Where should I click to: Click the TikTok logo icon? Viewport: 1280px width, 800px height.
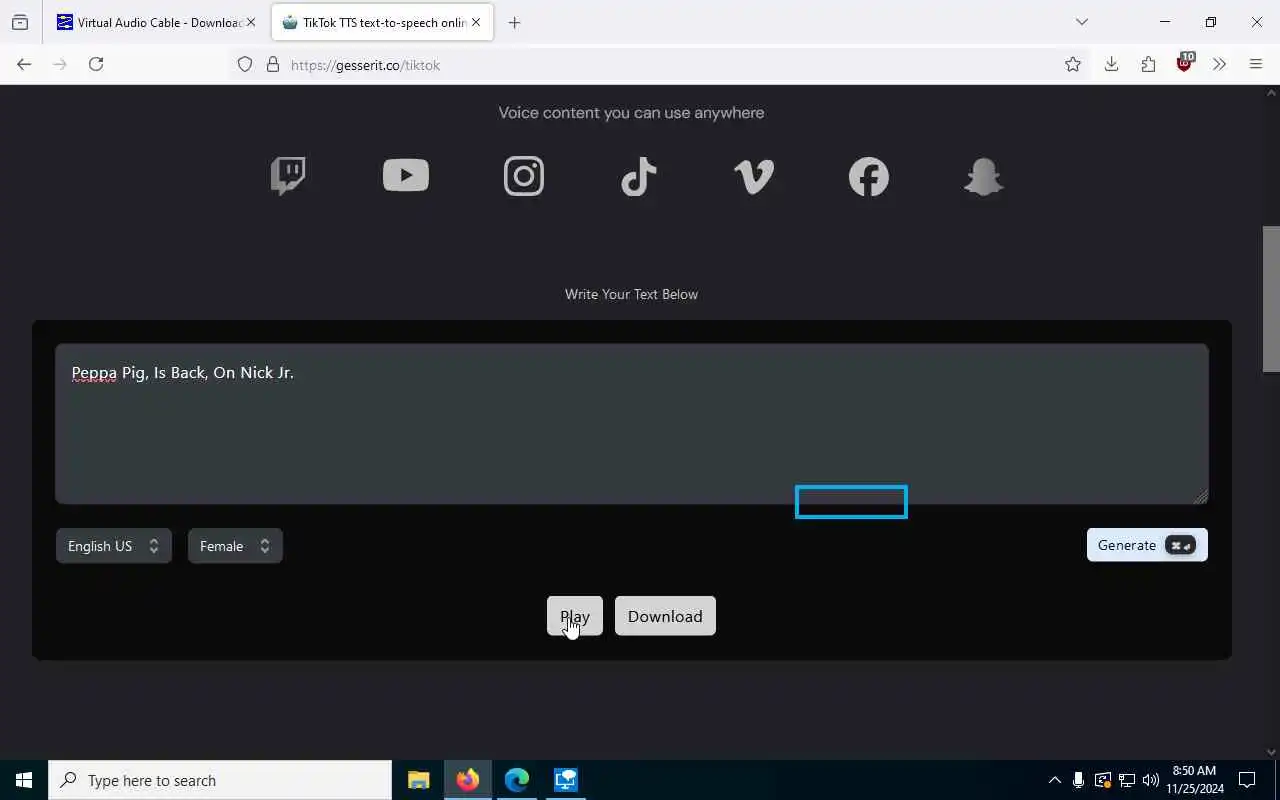[x=639, y=176]
